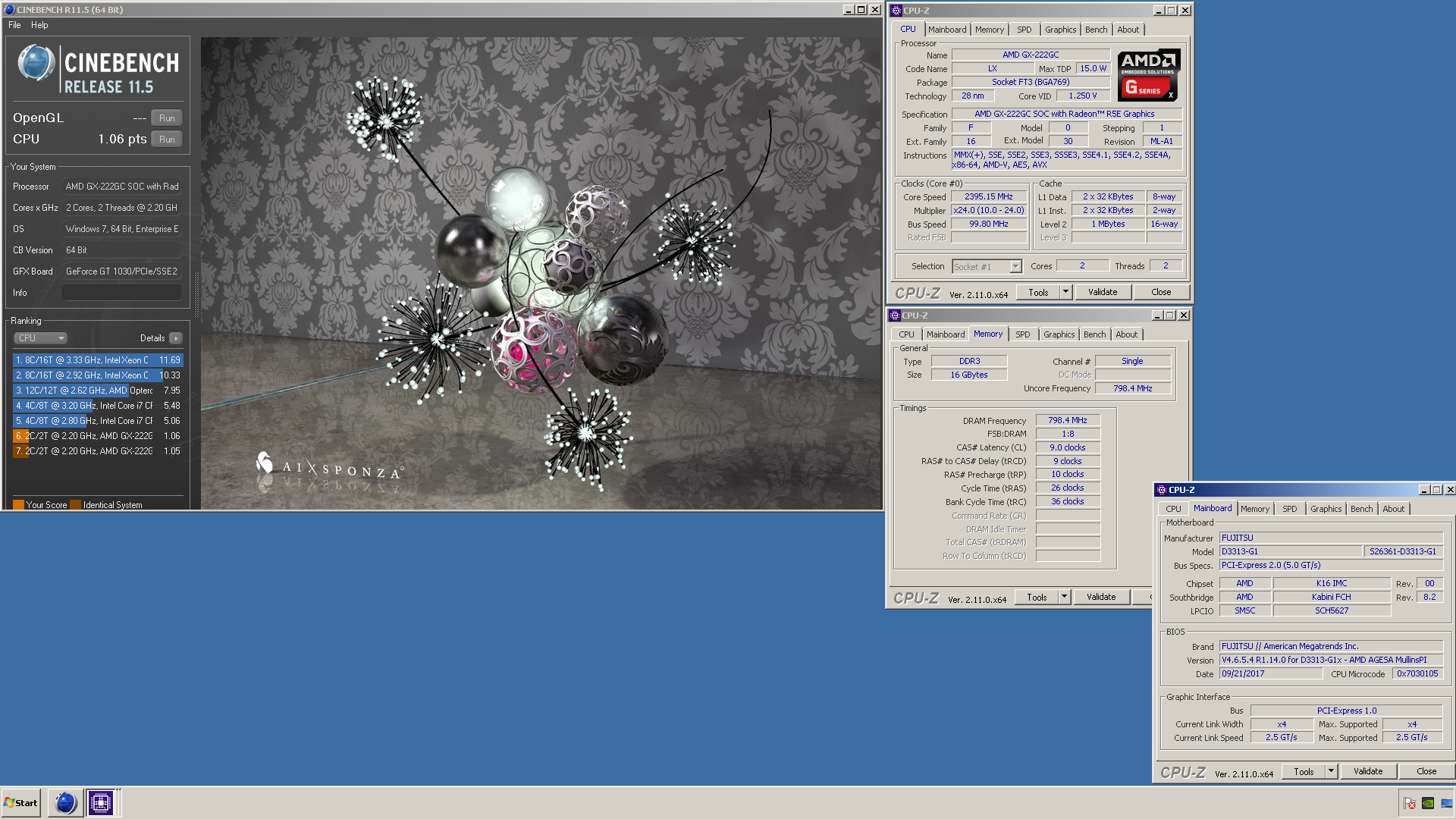Open Bench tab in bottom CPU-Z window
Screen dimensions: 1456x819
coord(1361,509)
